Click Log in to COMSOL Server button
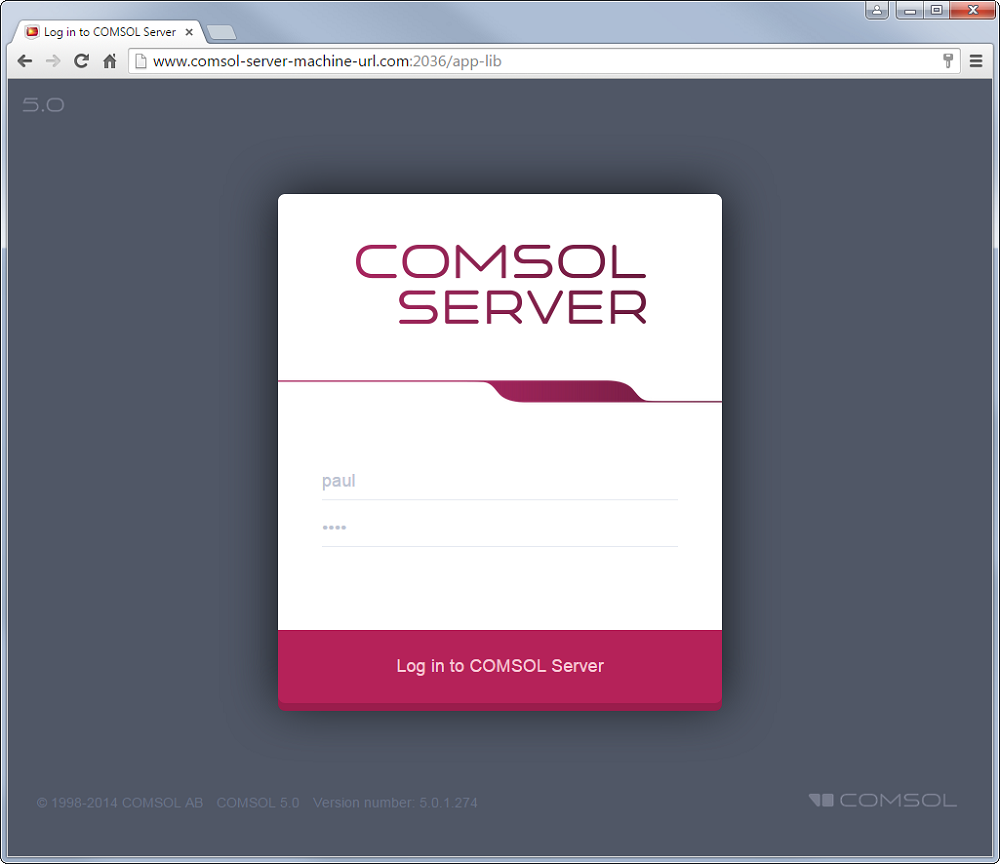This screenshot has height=864, width=1000. (500, 668)
